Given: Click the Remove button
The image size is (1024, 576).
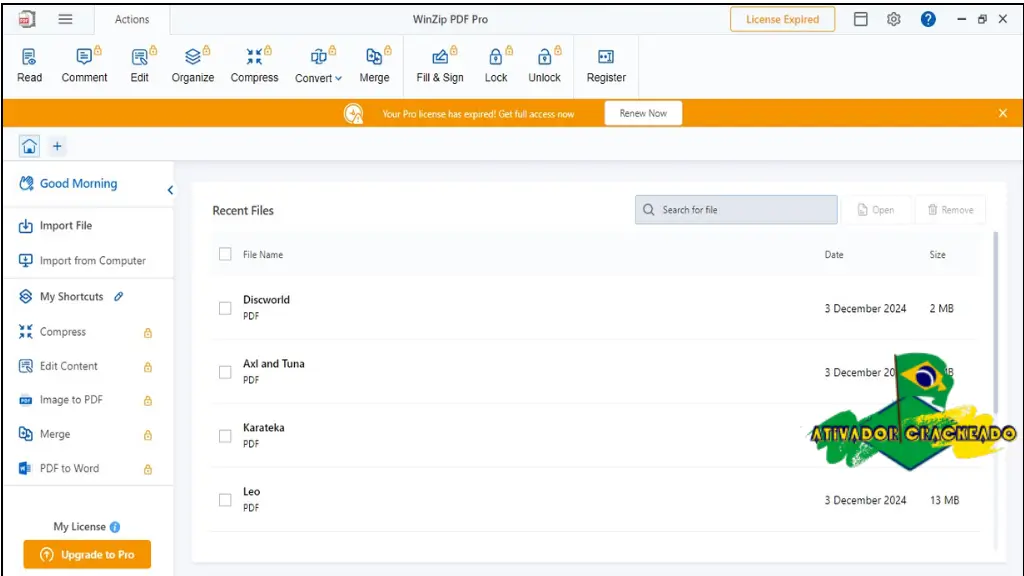Looking at the screenshot, I should [951, 210].
